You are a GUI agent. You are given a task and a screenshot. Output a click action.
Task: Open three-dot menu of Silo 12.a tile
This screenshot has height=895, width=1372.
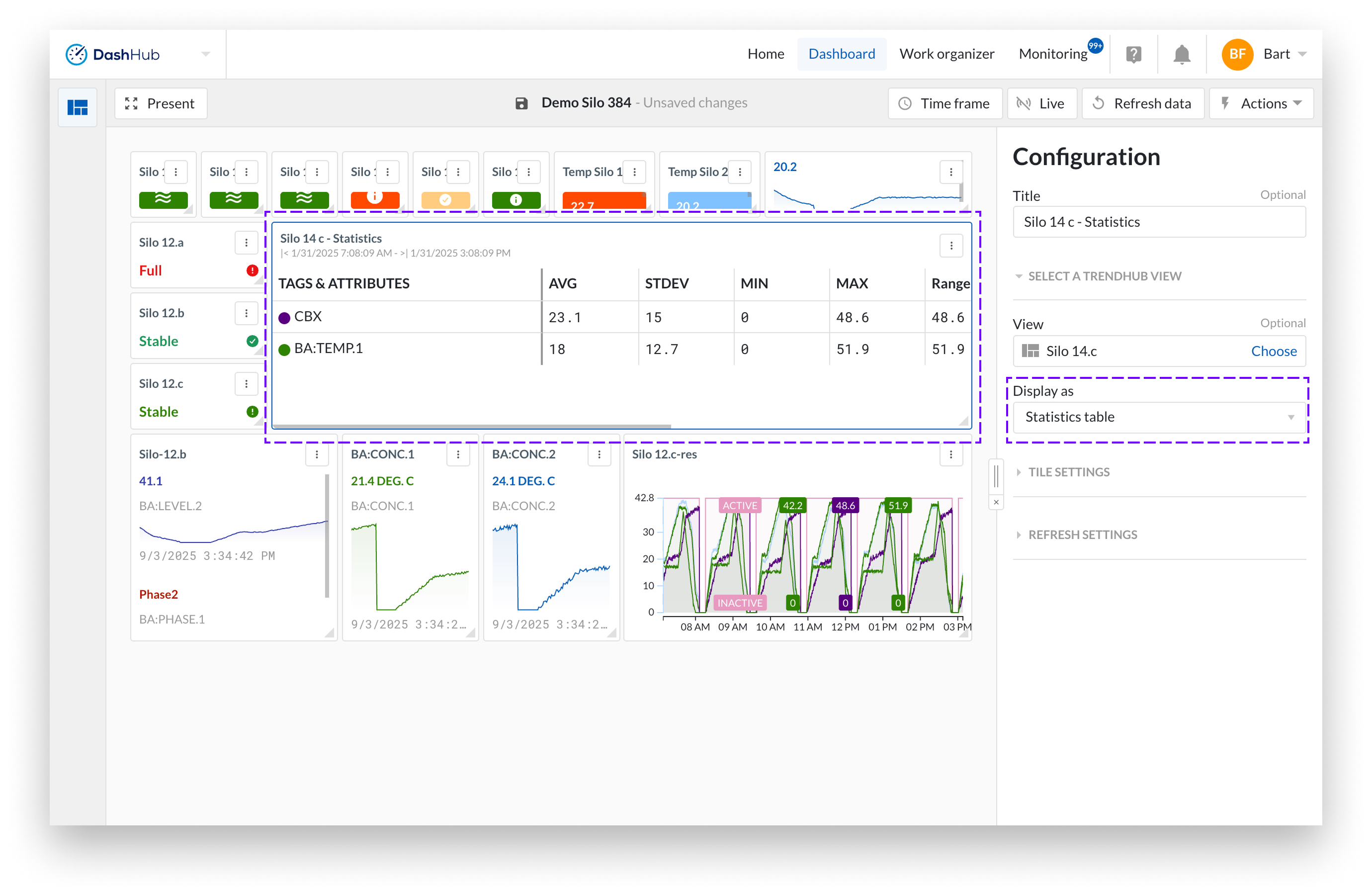tap(246, 243)
